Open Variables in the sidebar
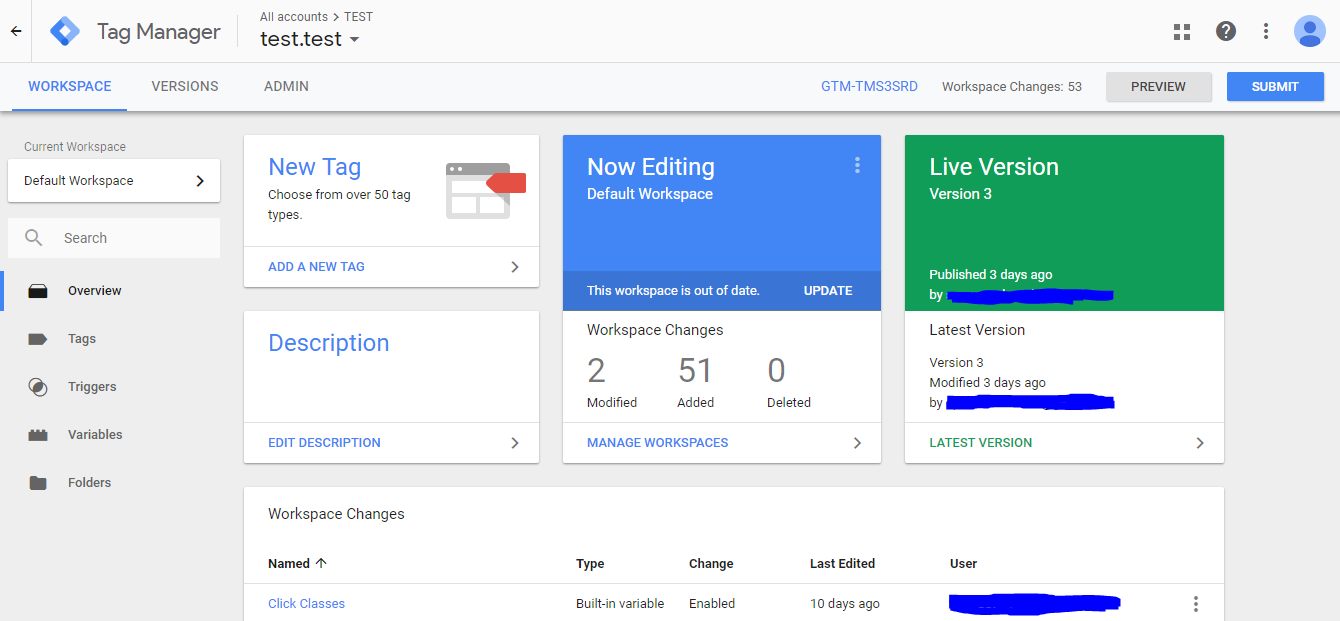Screen dimensions: 1340x621 pyautogui.click(x=95, y=435)
